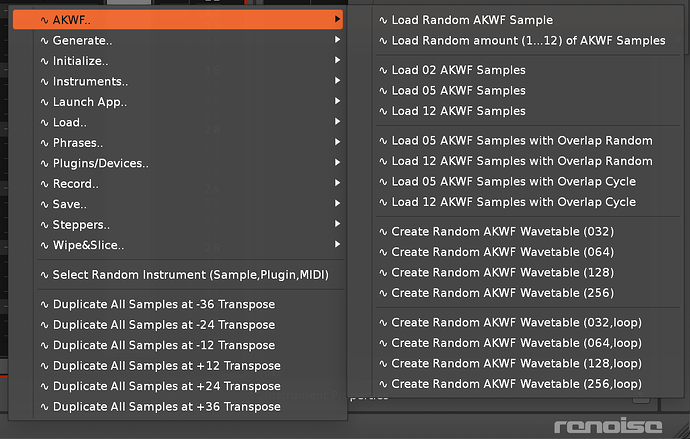
Task: Expand arrow next to Initialize..
Action: click(337, 60)
